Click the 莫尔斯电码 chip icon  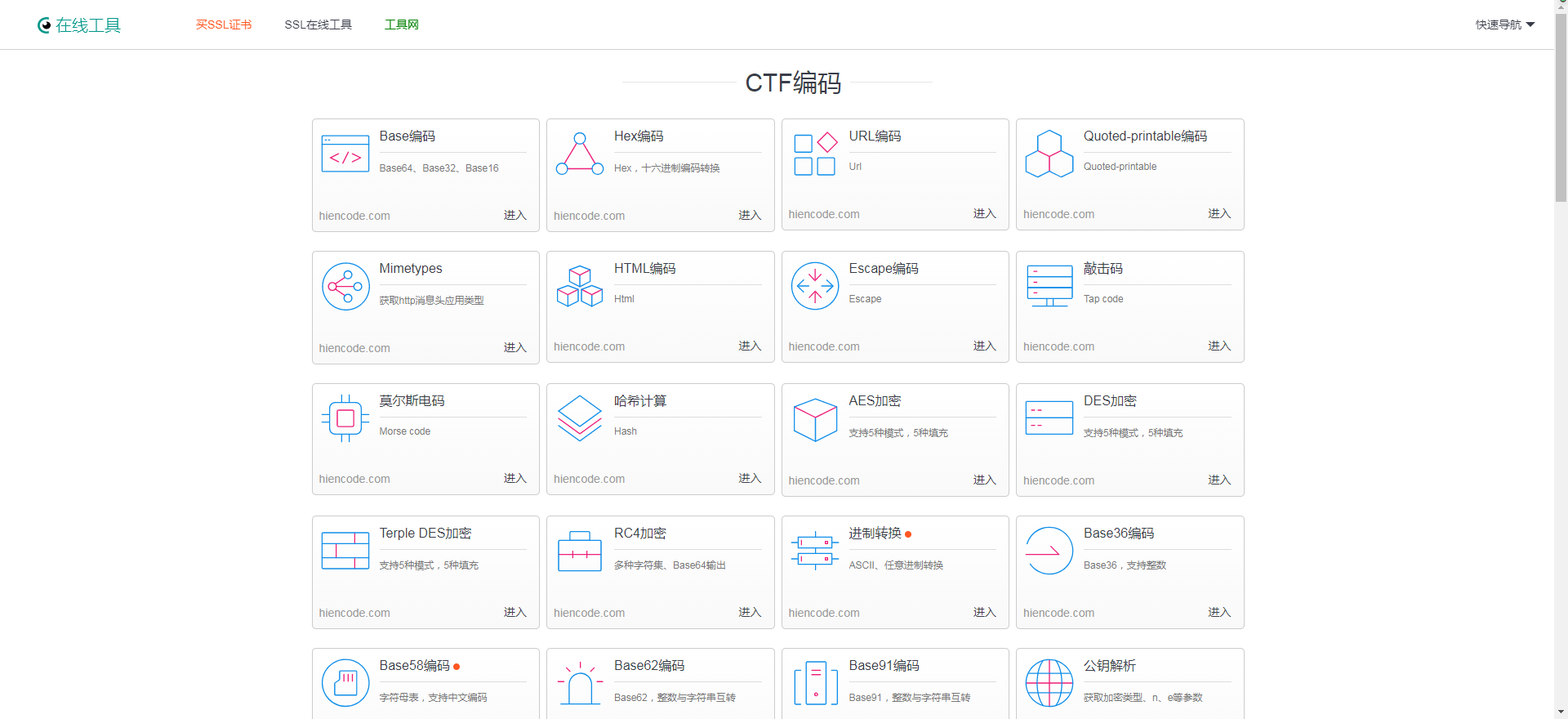[345, 418]
